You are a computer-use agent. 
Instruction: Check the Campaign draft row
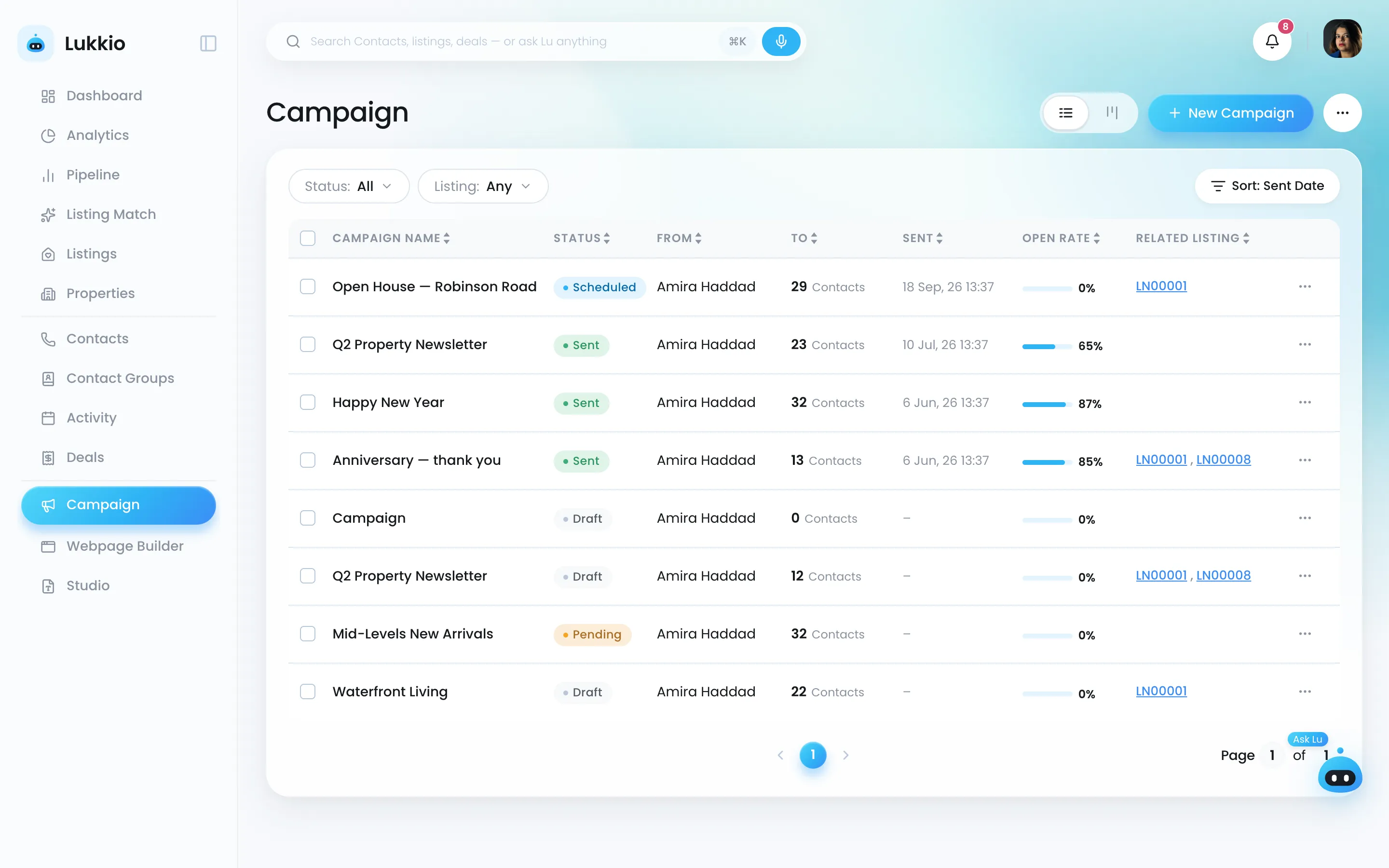point(308,518)
